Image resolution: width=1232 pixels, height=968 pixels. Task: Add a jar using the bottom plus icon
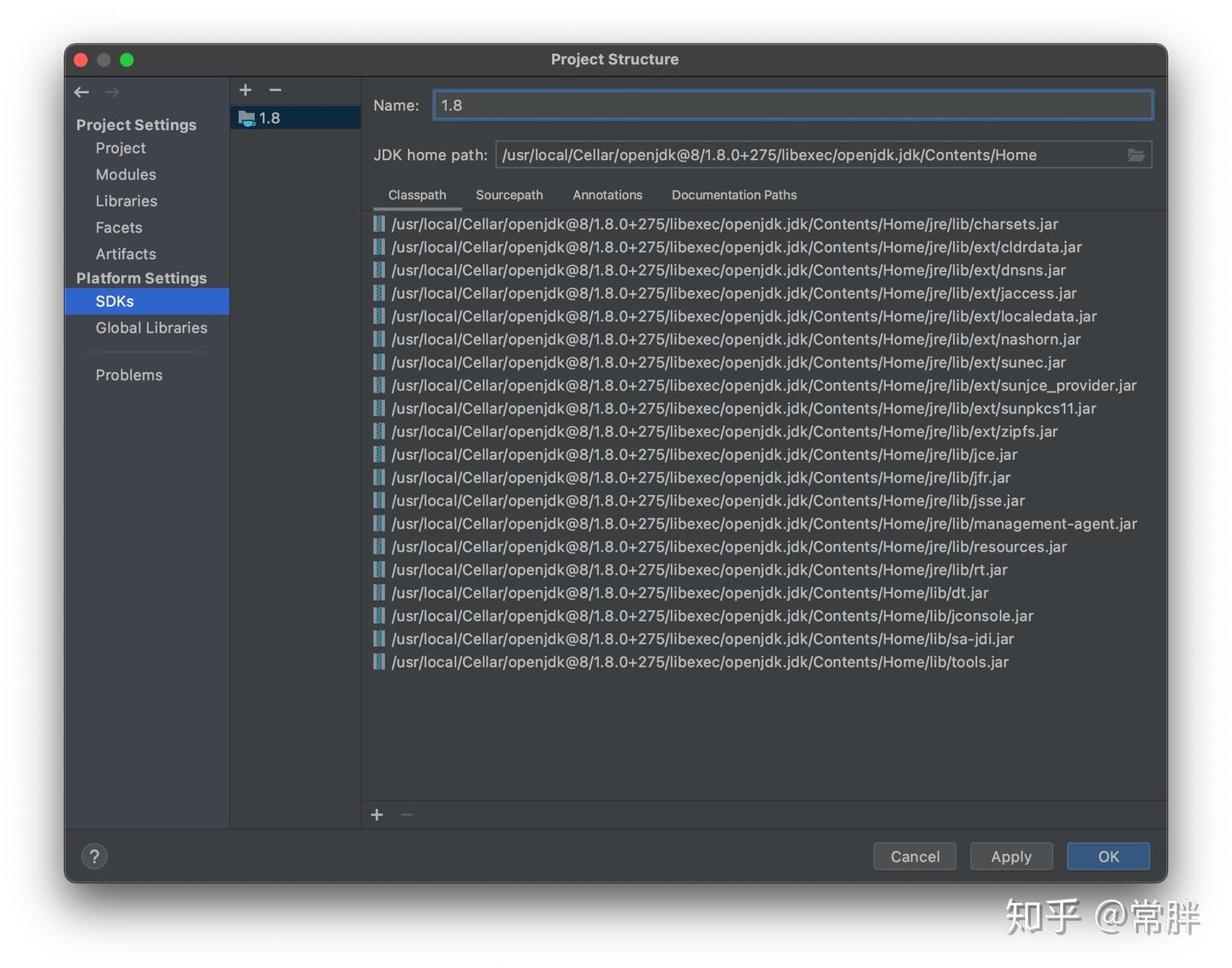[376, 815]
